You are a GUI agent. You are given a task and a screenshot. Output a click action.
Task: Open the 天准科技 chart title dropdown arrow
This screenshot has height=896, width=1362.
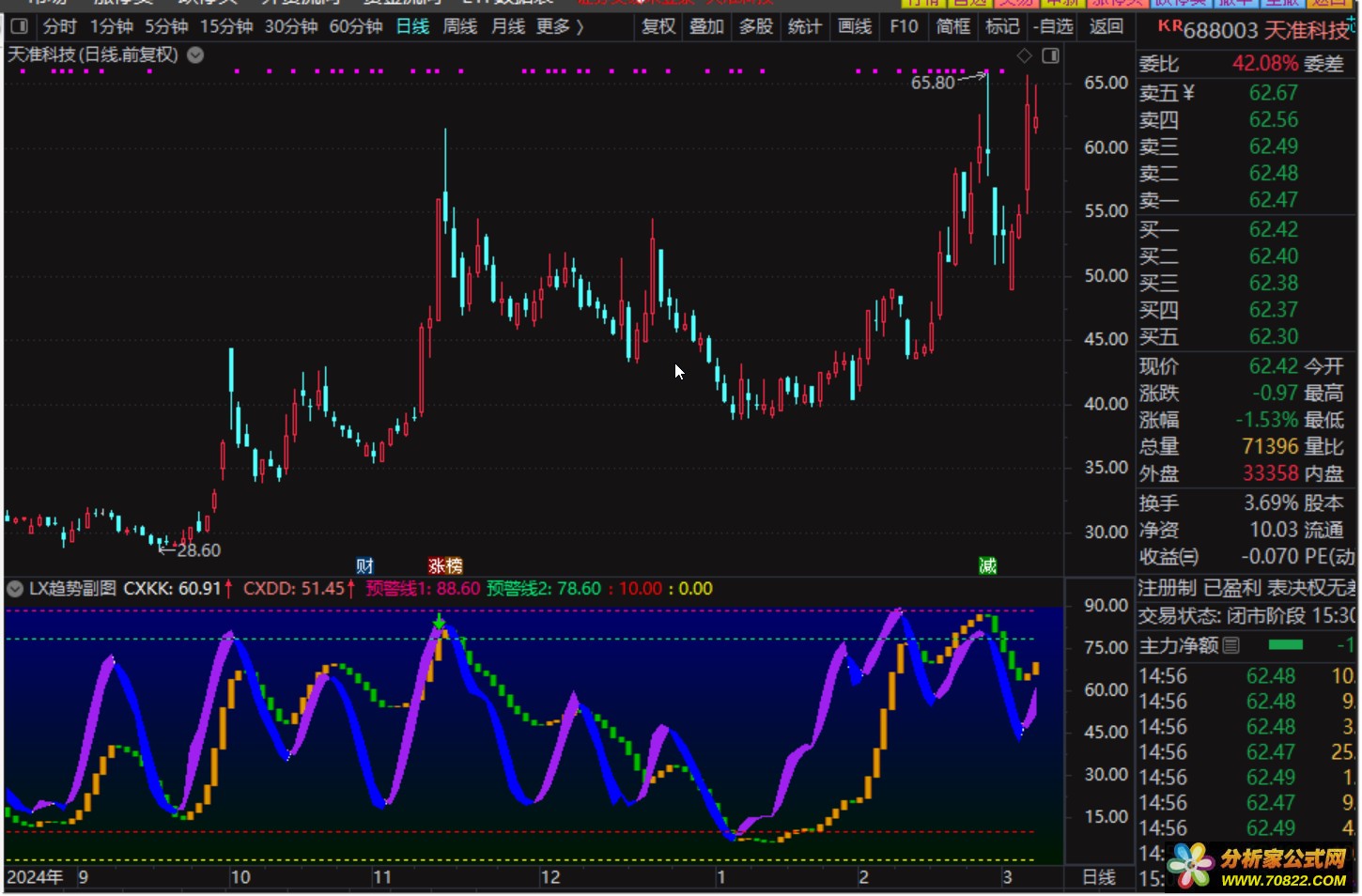(x=195, y=55)
